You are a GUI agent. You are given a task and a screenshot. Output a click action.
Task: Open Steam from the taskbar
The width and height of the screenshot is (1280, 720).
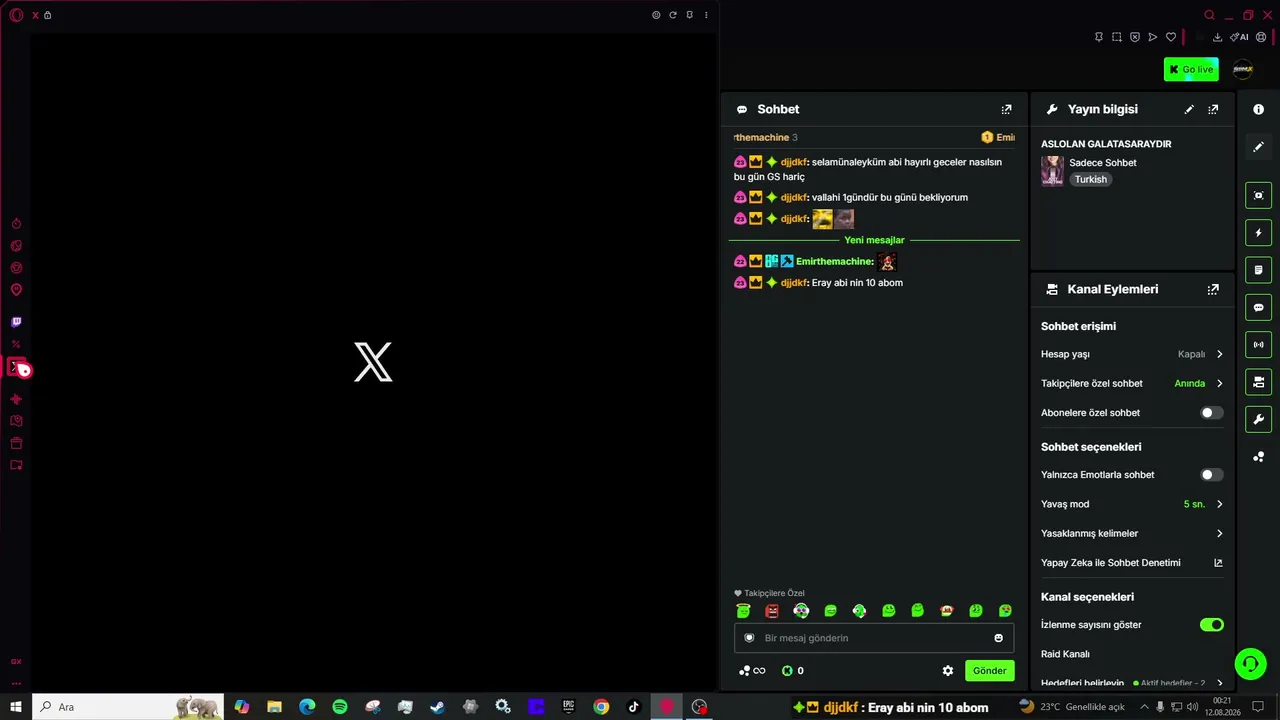(437, 707)
